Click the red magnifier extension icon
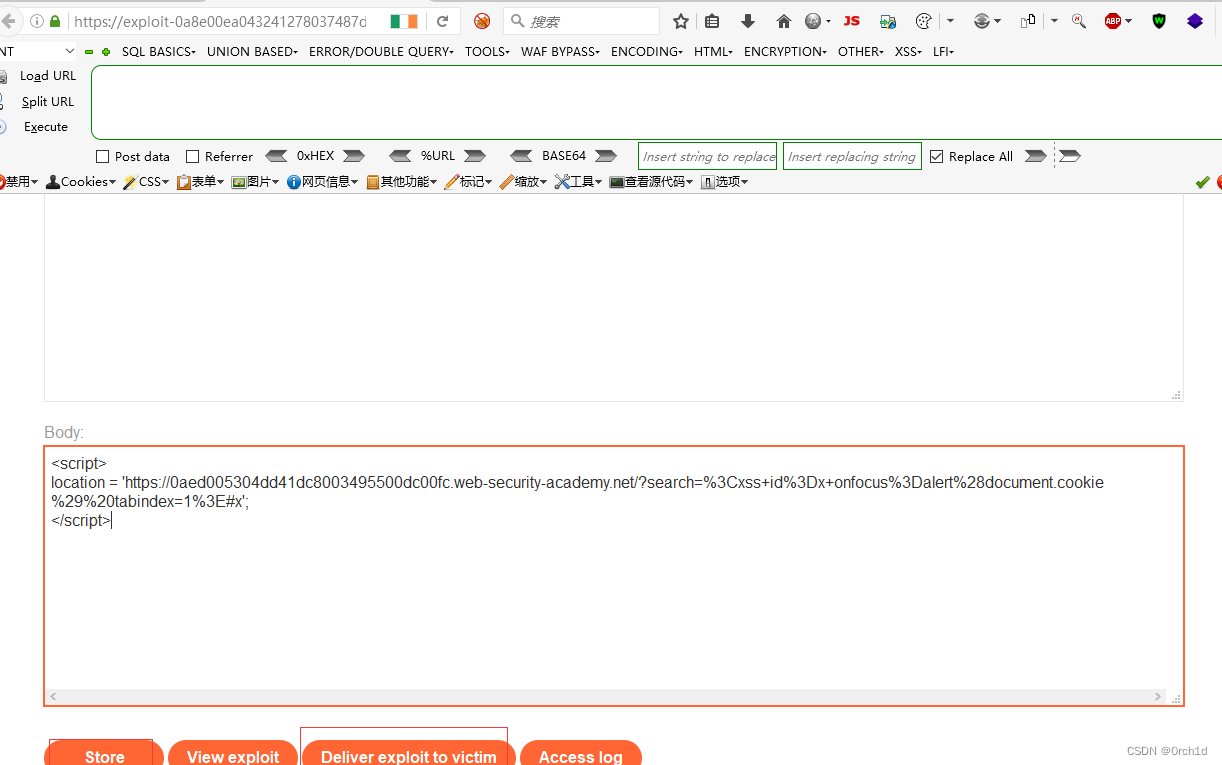Viewport: 1222px width, 765px height. tap(1078, 21)
